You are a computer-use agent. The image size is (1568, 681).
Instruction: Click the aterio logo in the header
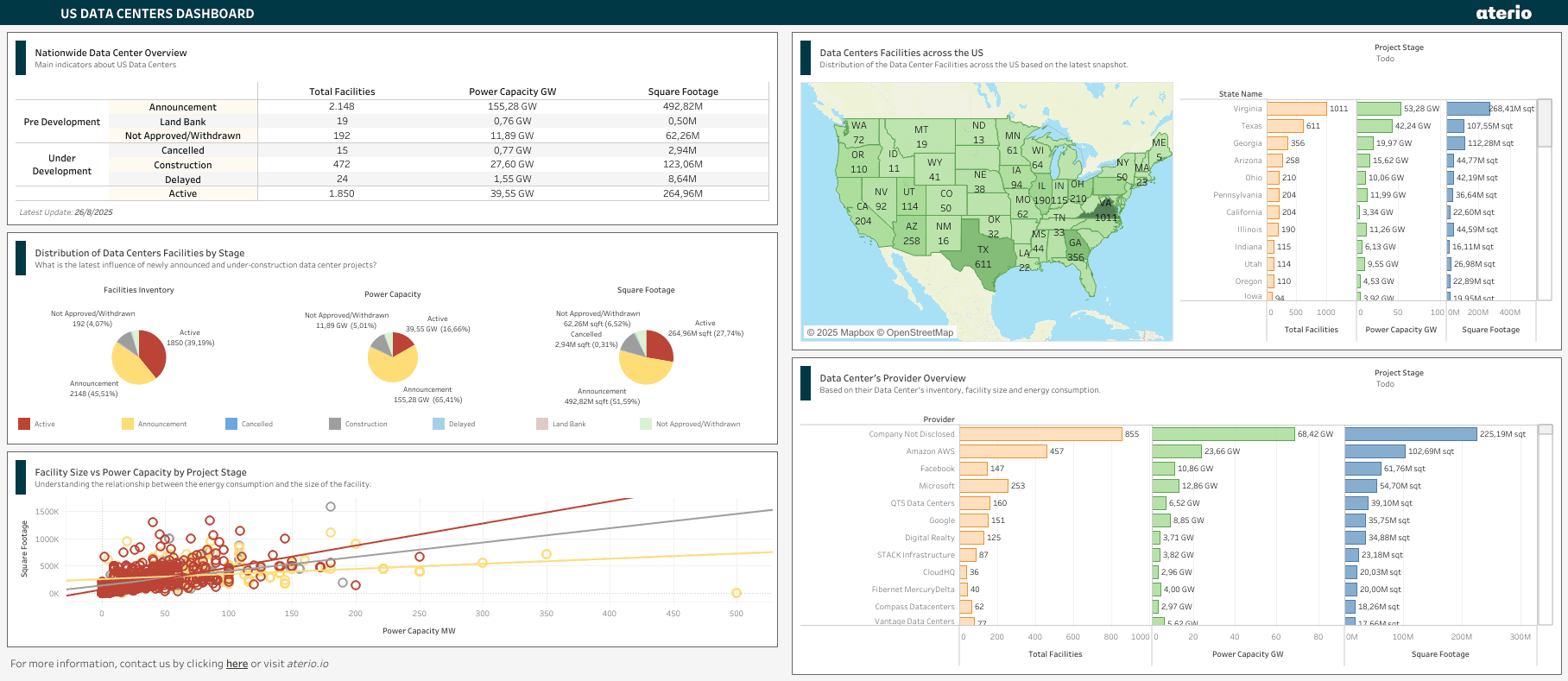(x=1503, y=13)
